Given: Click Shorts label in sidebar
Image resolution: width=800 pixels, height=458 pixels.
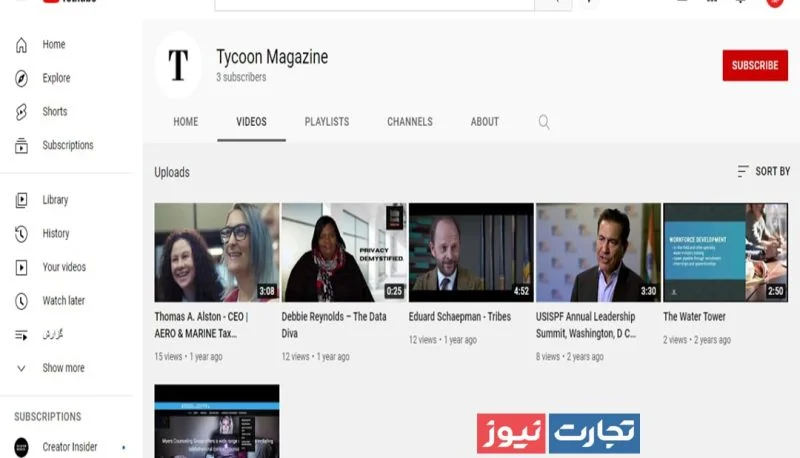Looking at the screenshot, I should 55,112.
